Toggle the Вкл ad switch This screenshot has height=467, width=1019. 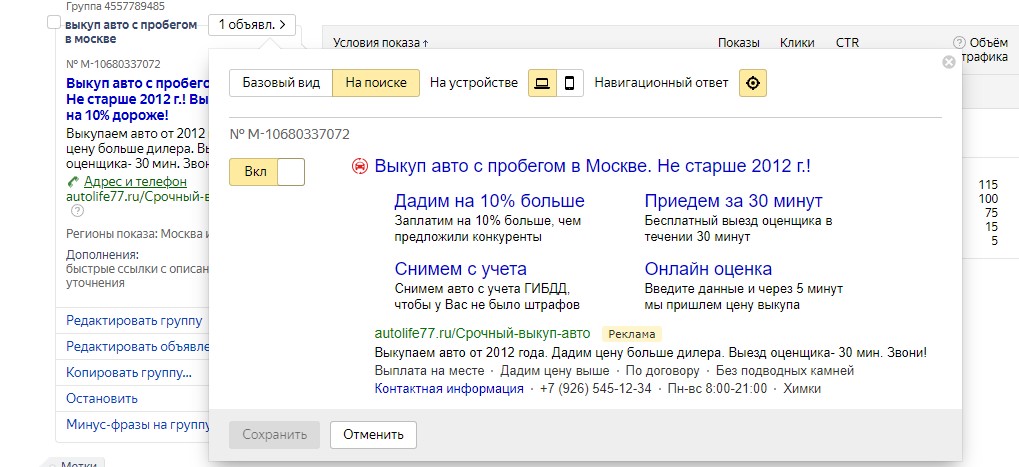tap(267, 173)
